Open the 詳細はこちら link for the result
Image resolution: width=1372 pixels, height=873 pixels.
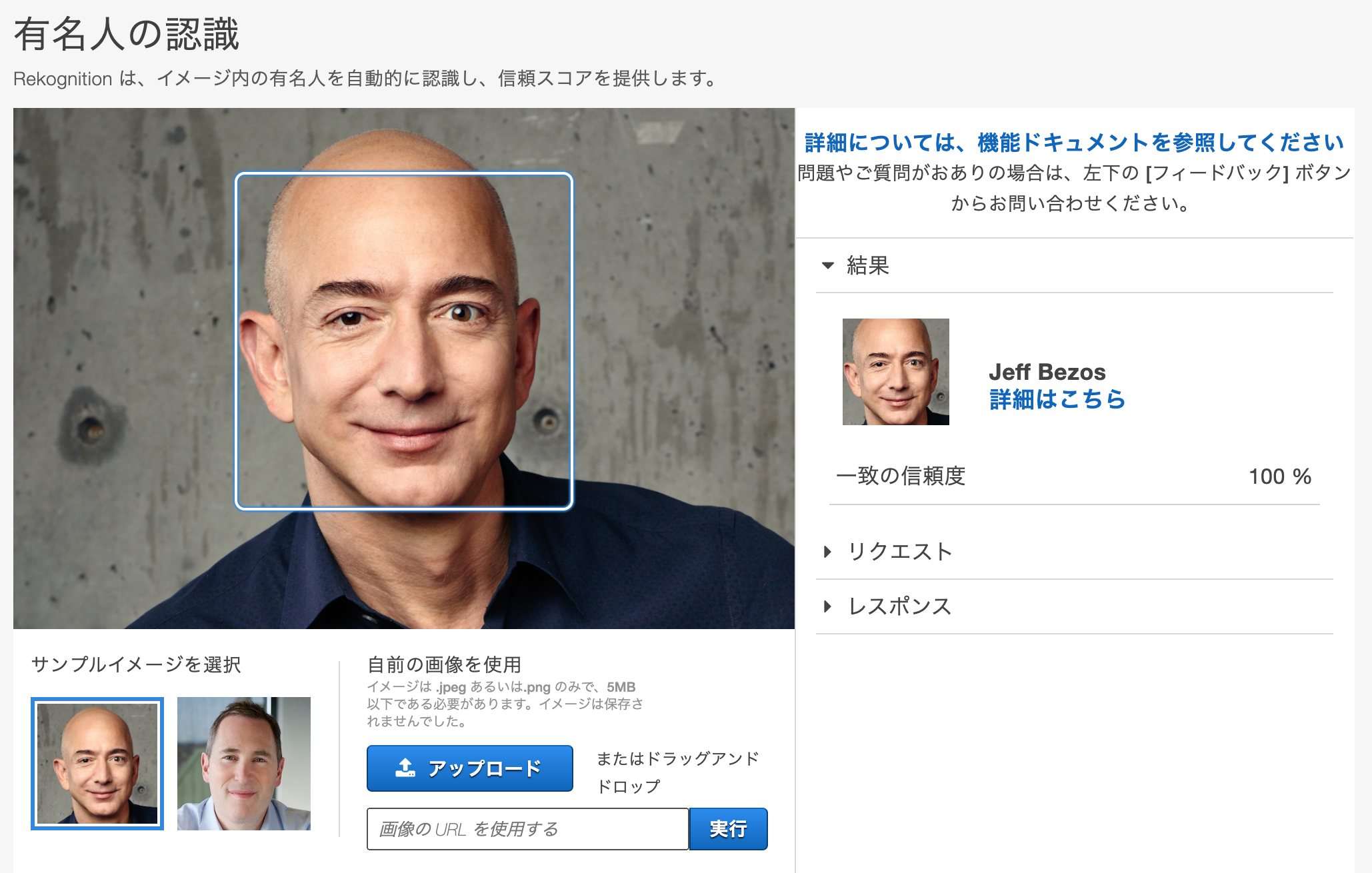(1057, 399)
